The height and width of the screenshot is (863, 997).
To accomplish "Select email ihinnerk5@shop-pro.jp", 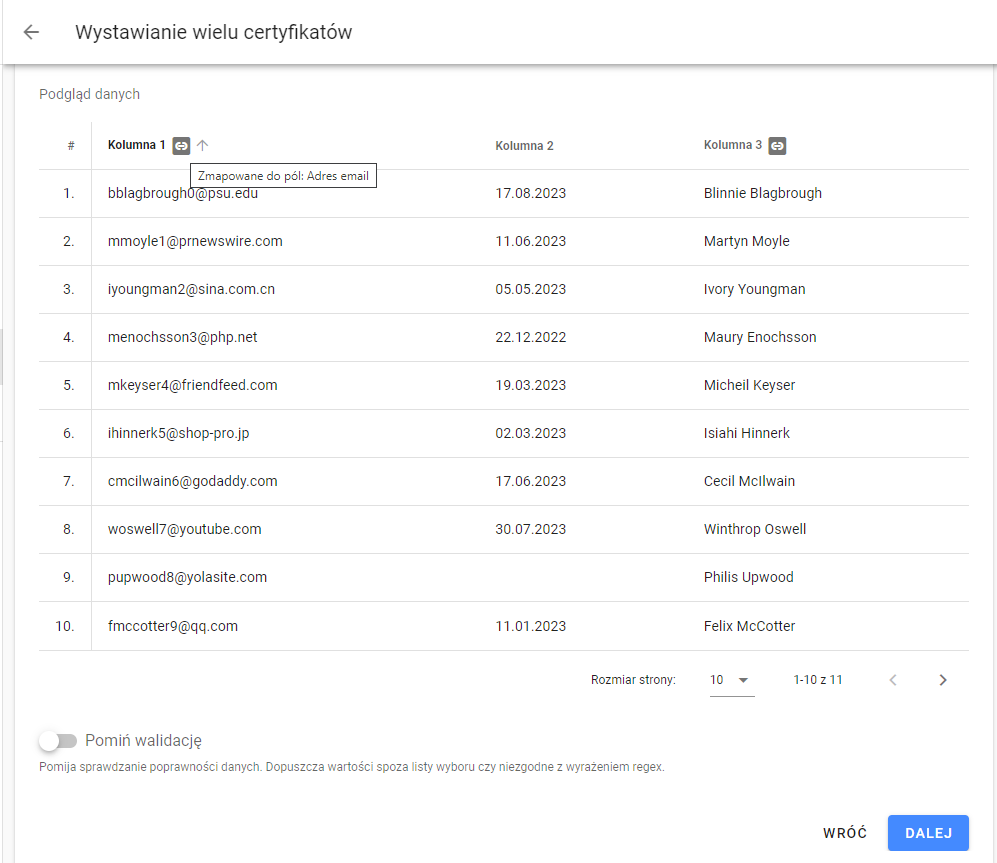I will pyautogui.click(x=179, y=433).
